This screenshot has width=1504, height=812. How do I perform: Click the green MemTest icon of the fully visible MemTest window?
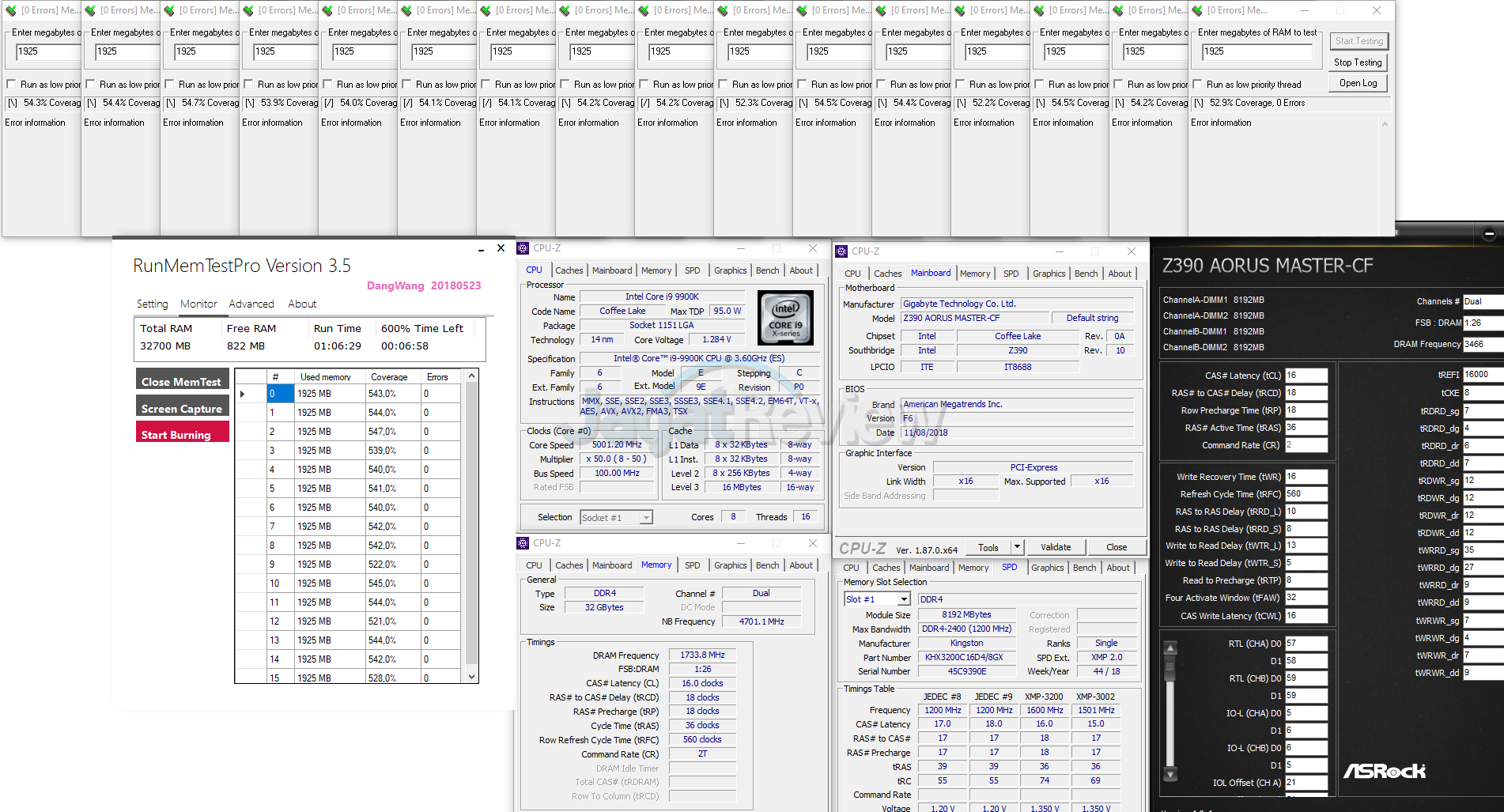(x=1197, y=10)
